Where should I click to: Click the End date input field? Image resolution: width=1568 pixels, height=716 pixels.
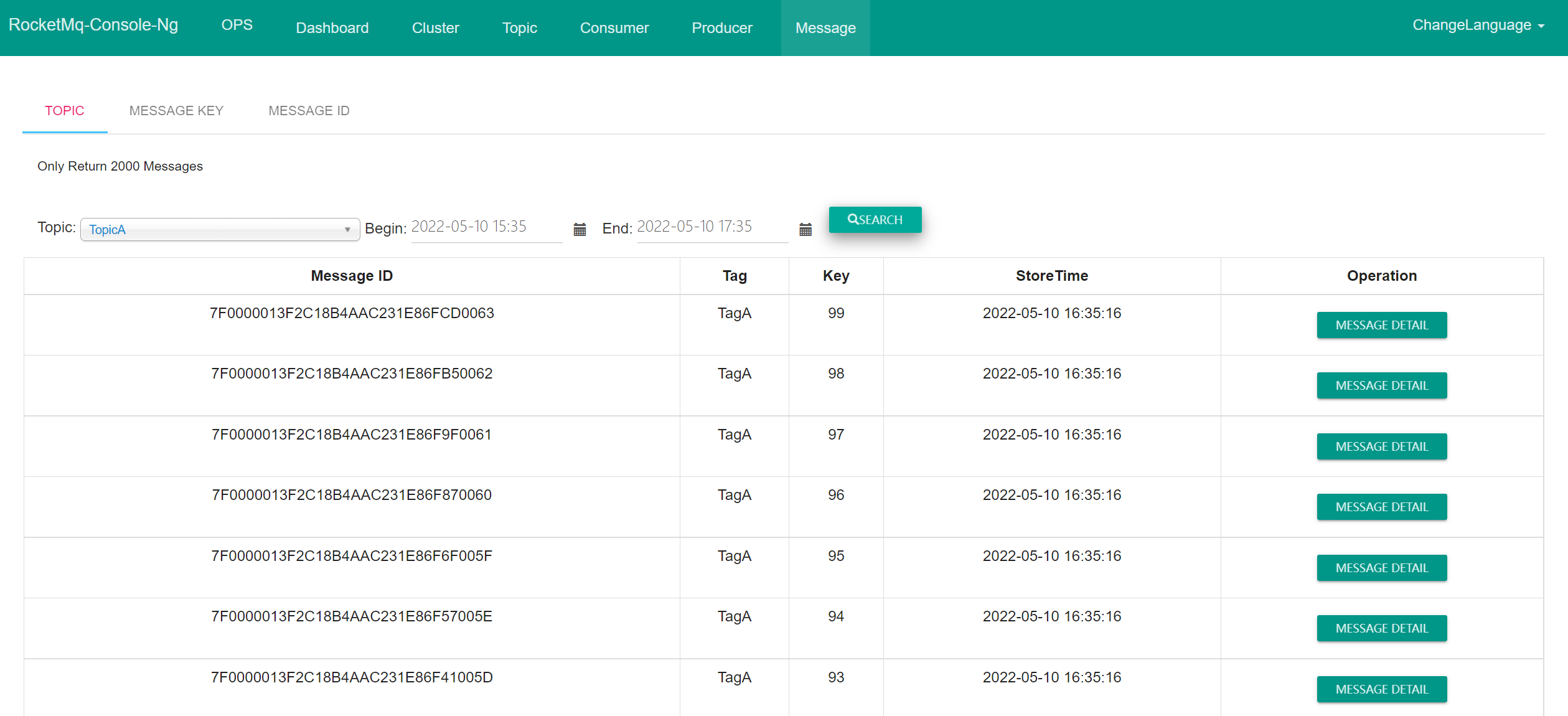click(711, 227)
